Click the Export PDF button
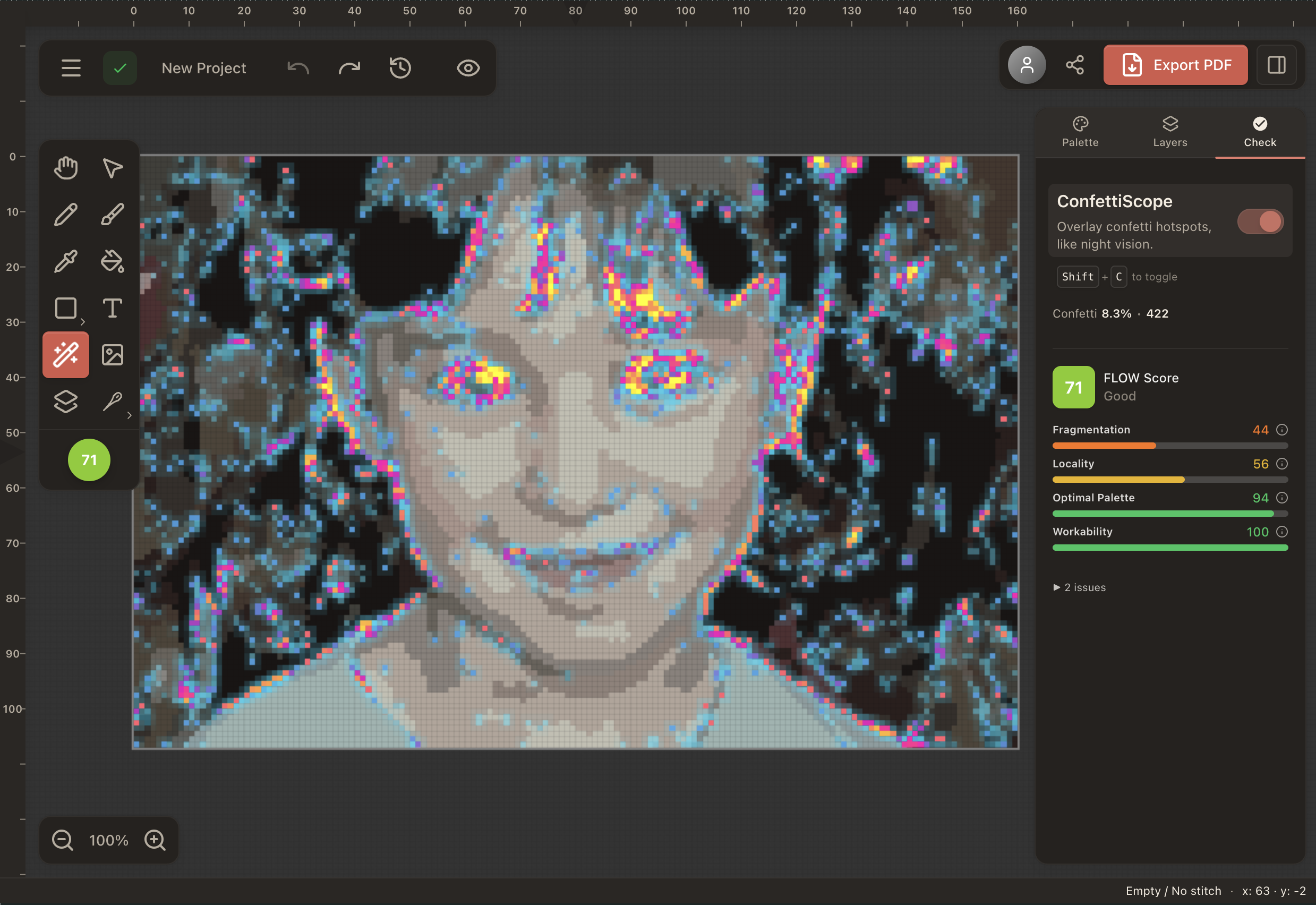The height and width of the screenshot is (905, 1316). (1175, 65)
